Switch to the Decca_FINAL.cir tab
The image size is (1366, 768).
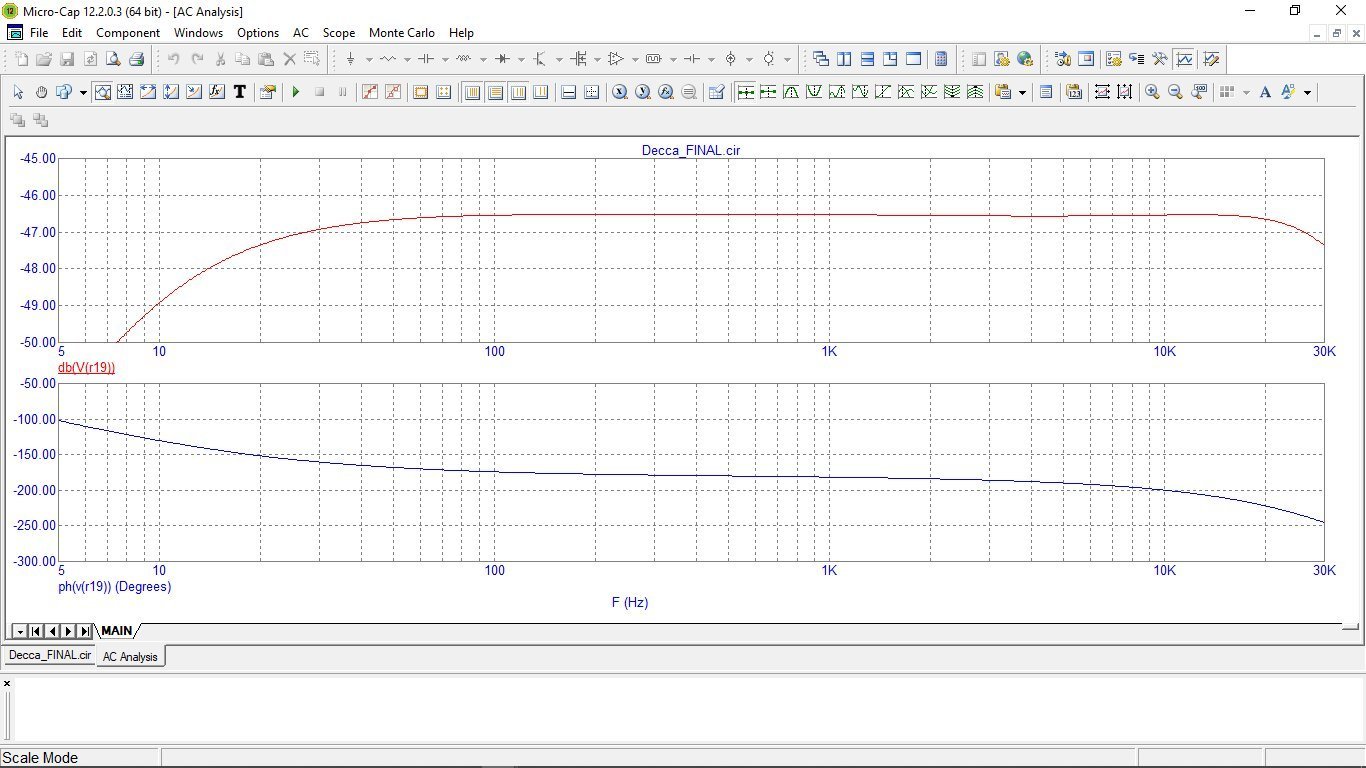(x=49, y=656)
